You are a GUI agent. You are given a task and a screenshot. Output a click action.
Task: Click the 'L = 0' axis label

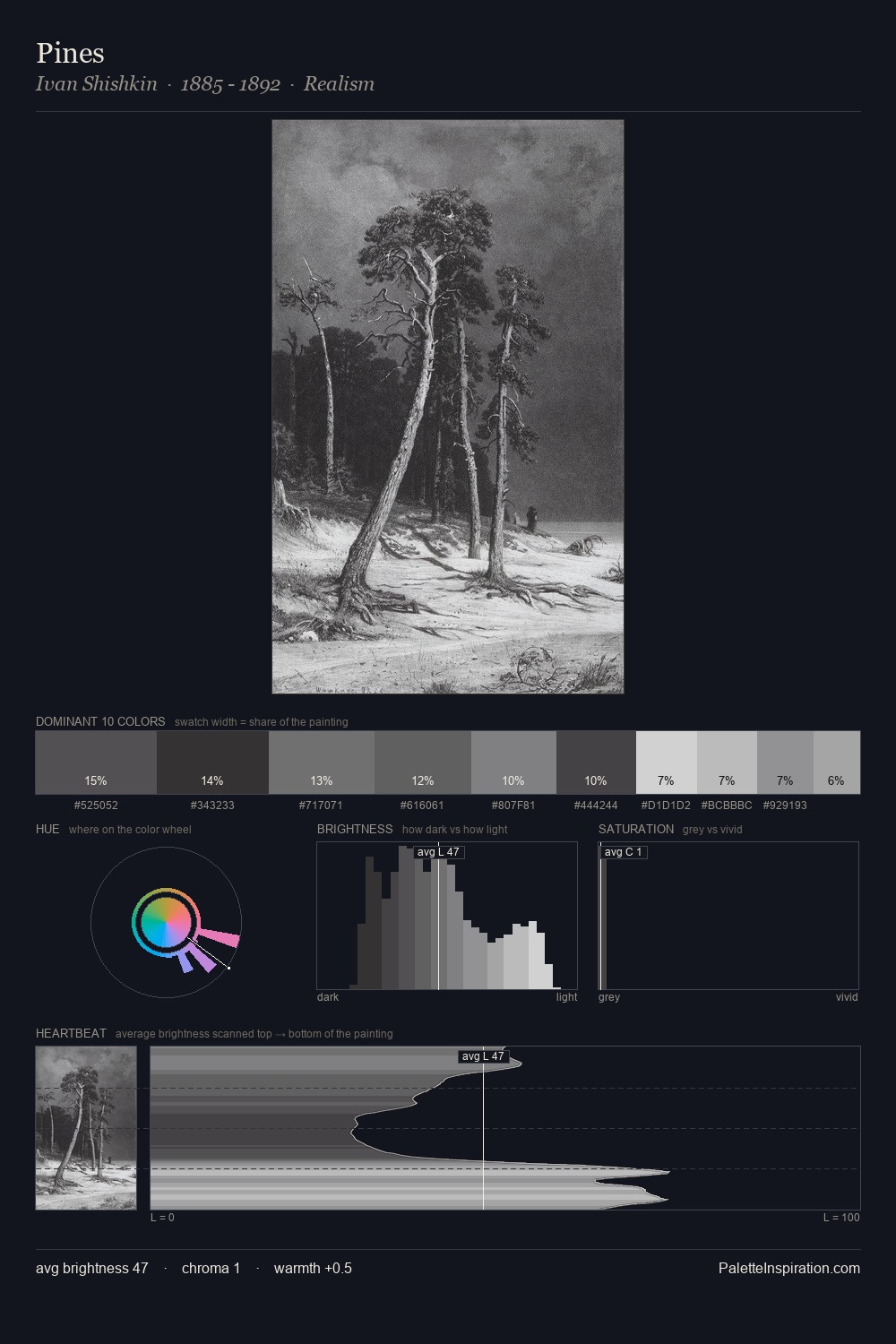[x=162, y=1218]
